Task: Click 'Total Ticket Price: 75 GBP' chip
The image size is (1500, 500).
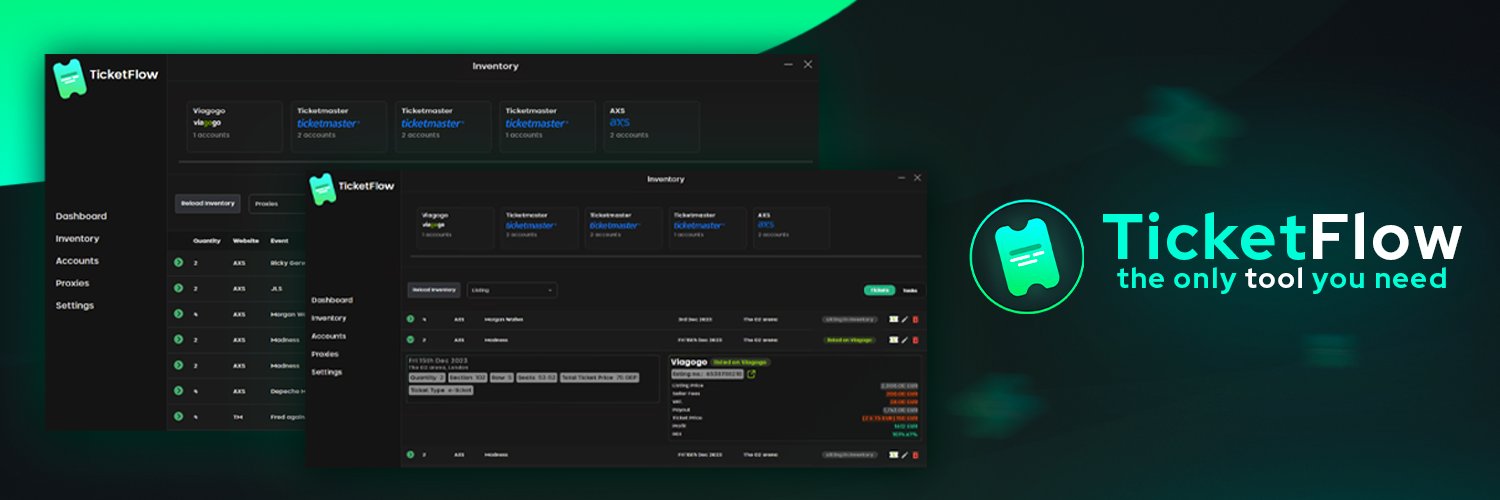Action: (600, 377)
